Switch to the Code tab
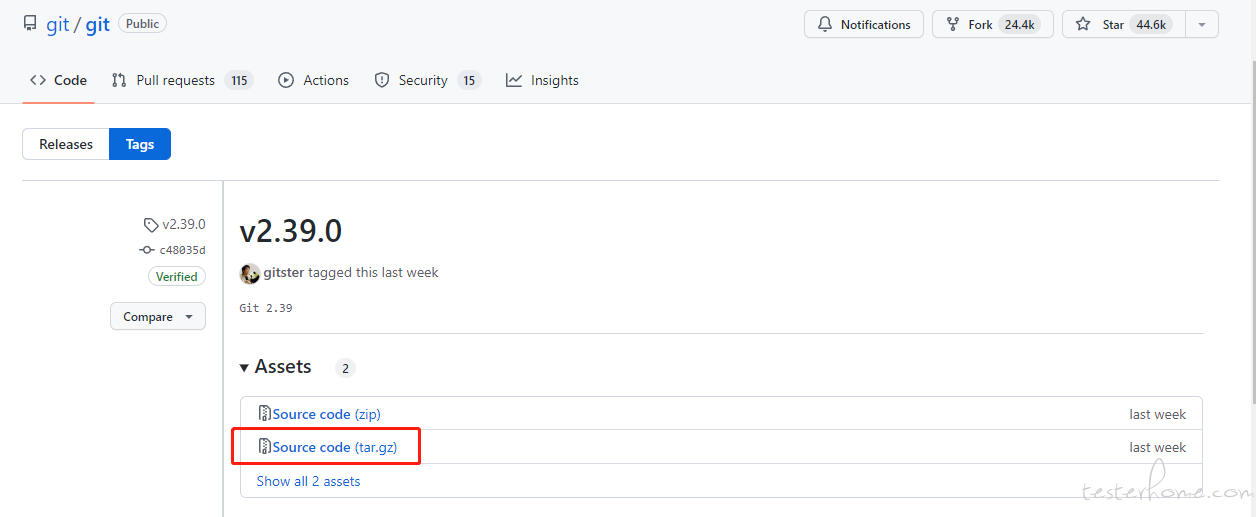The image size is (1256, 517). (x=58, y=80)
